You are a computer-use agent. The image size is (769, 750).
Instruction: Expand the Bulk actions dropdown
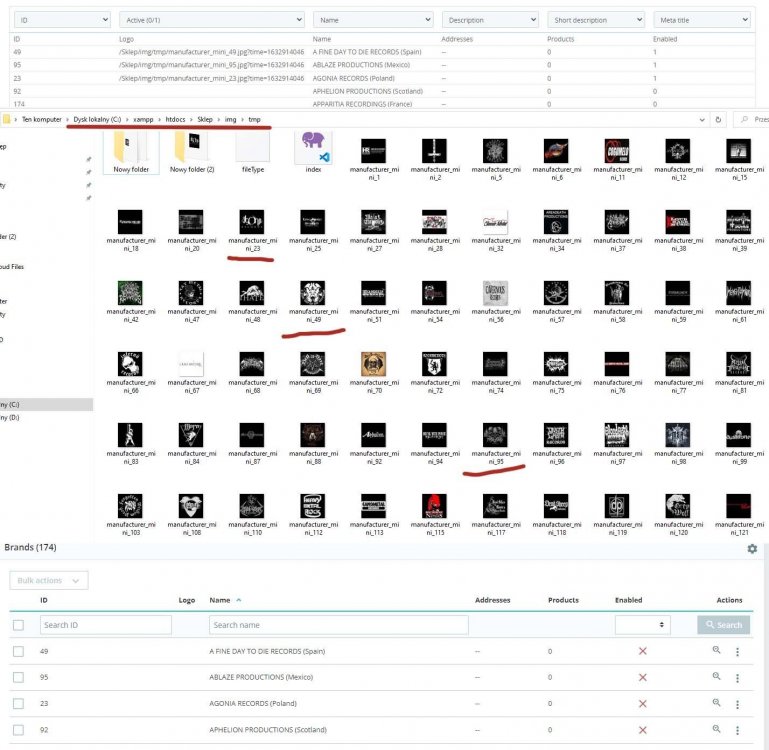point(49,580)
